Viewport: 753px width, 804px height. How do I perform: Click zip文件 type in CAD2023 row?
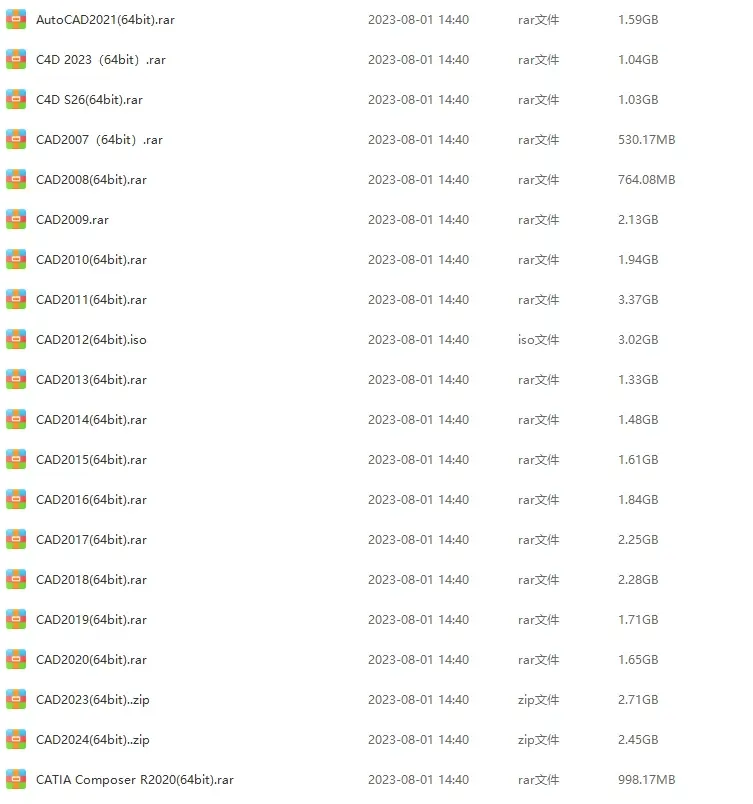click(x=538, y=700)
